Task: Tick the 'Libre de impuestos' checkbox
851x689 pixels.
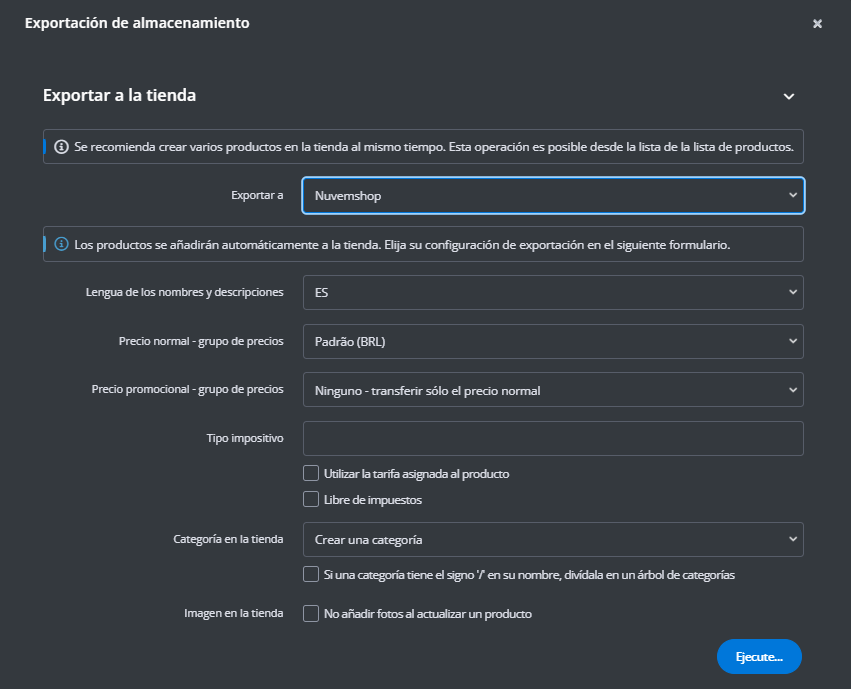Action: [311, 499]
